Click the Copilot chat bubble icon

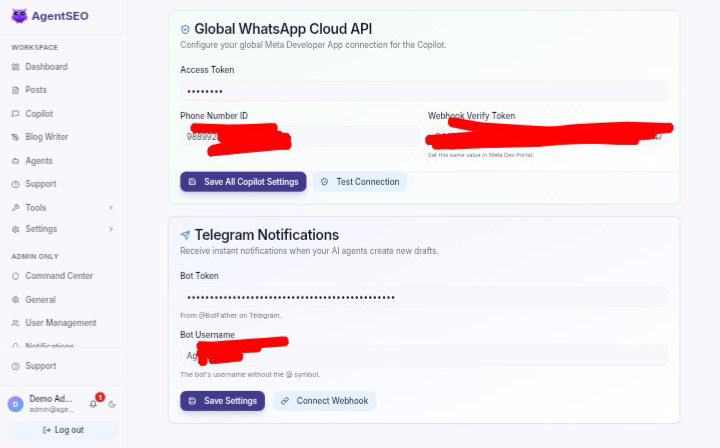click(x=16, y=114)
